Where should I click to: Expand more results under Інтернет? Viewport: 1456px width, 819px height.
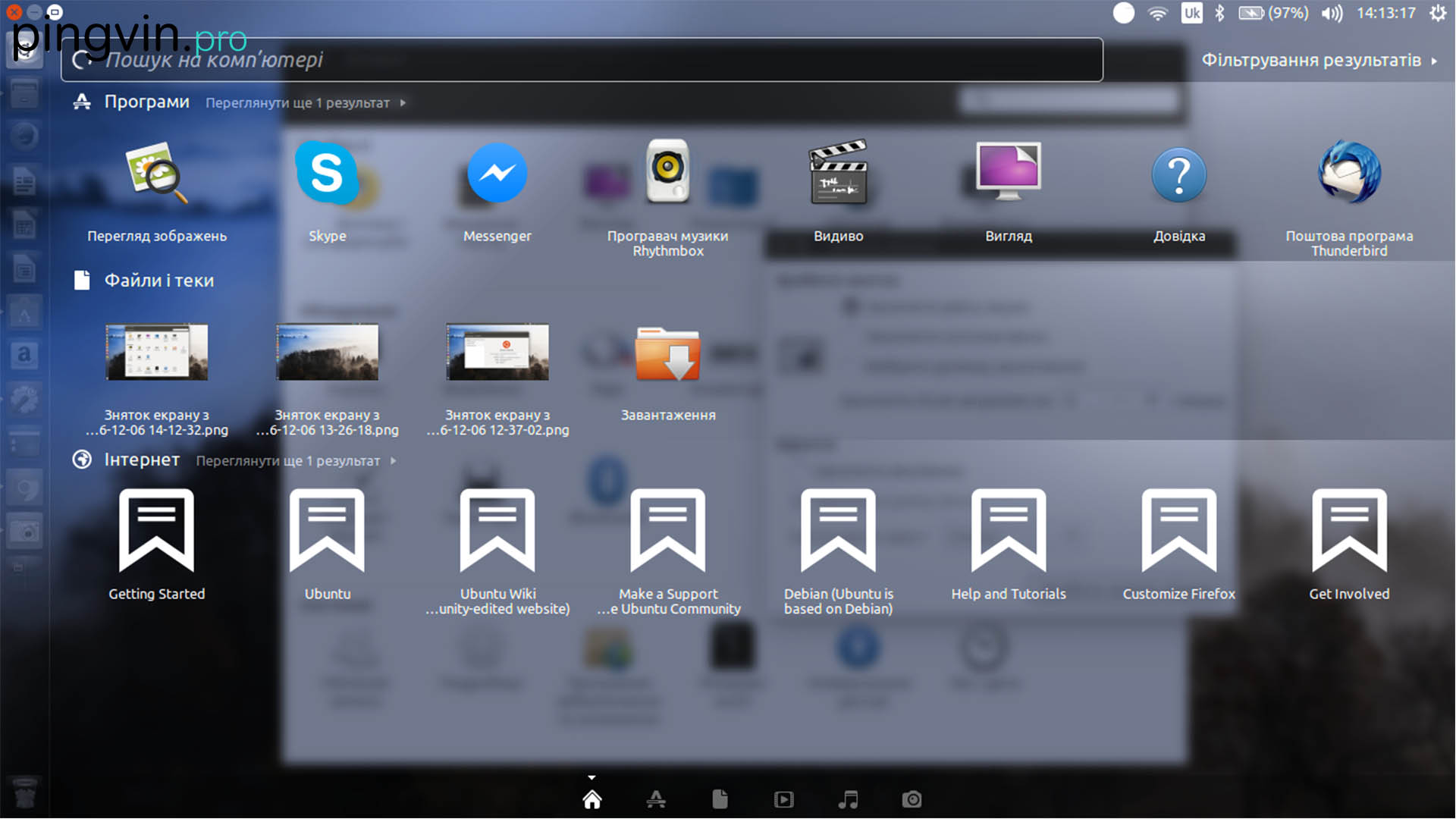point(297,461)
